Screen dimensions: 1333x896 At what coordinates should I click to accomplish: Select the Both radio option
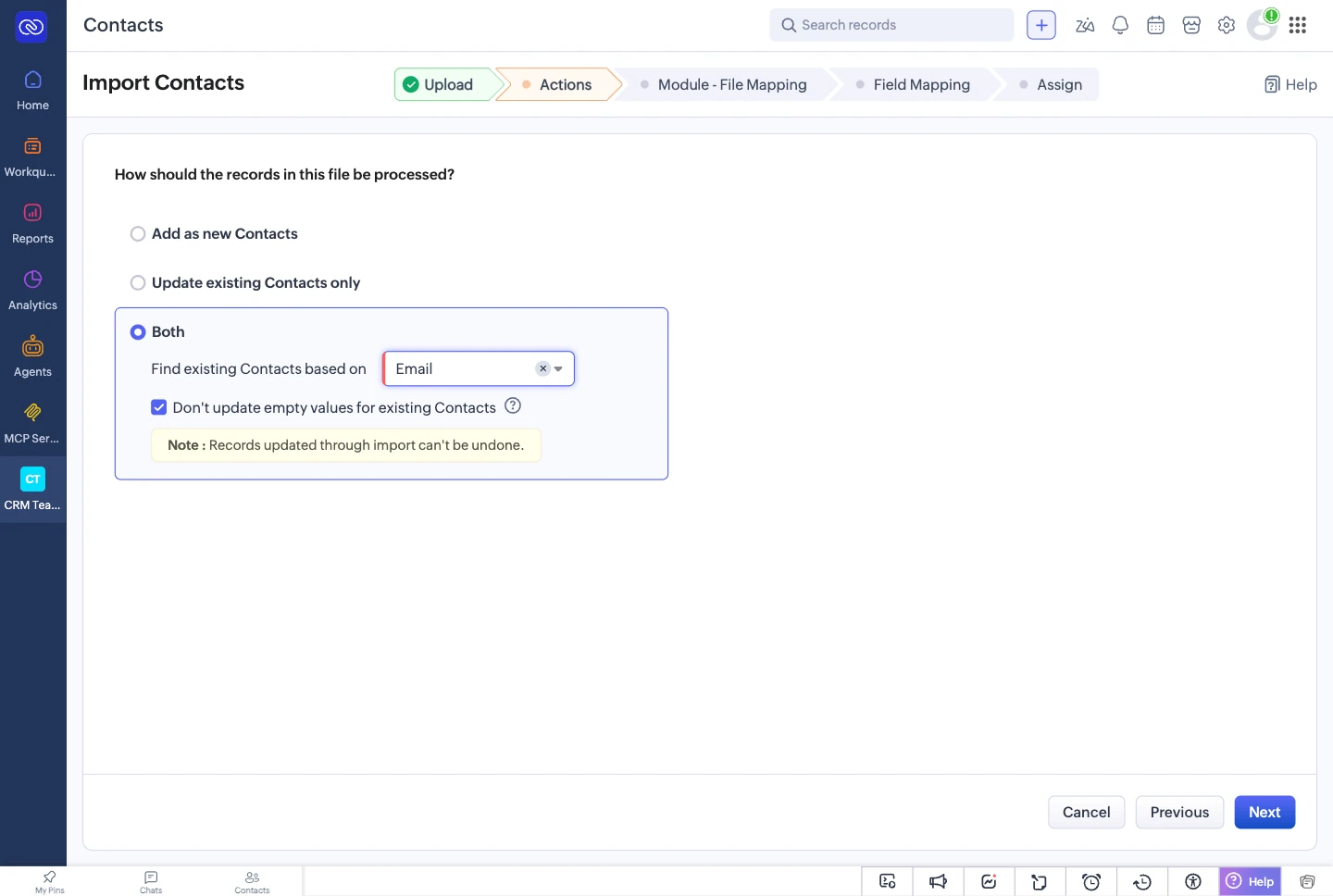coord(138,331)
